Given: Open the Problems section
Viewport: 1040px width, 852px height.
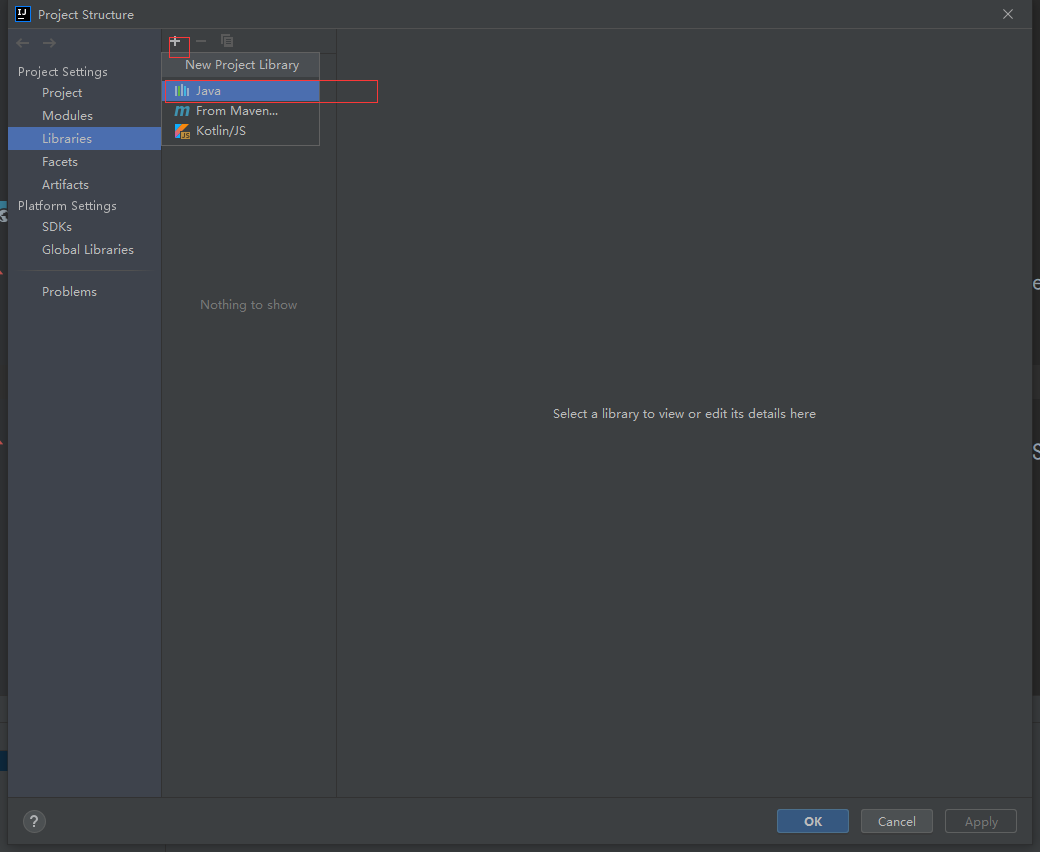Looking at the screenshot, I should tap(69, 291).
